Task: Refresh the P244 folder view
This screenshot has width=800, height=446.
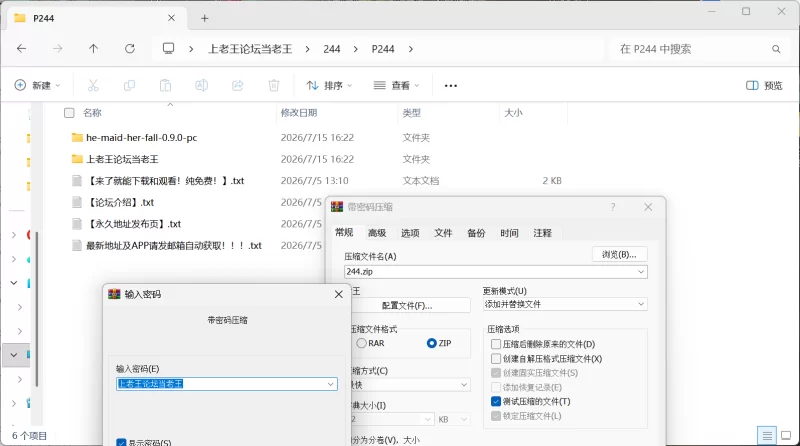Action: click(130, 48)
